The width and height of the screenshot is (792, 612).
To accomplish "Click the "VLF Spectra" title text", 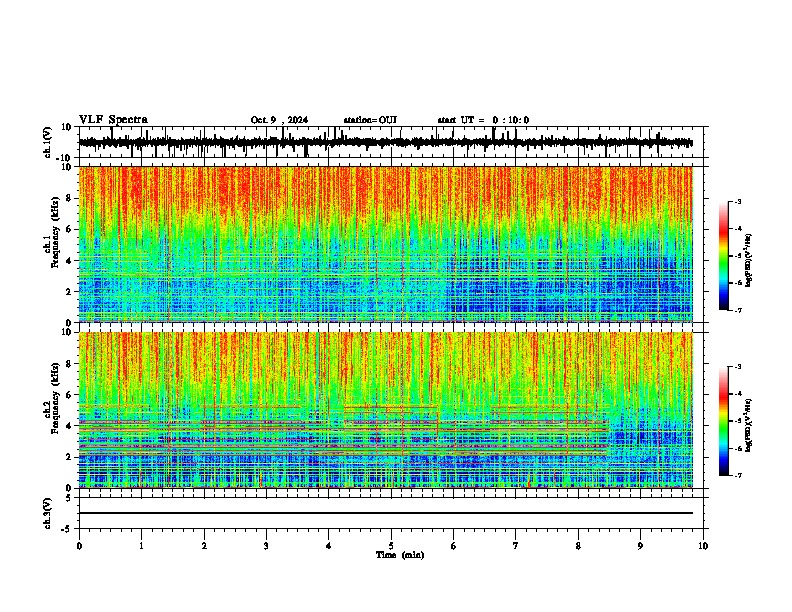I will pos(113,120).
